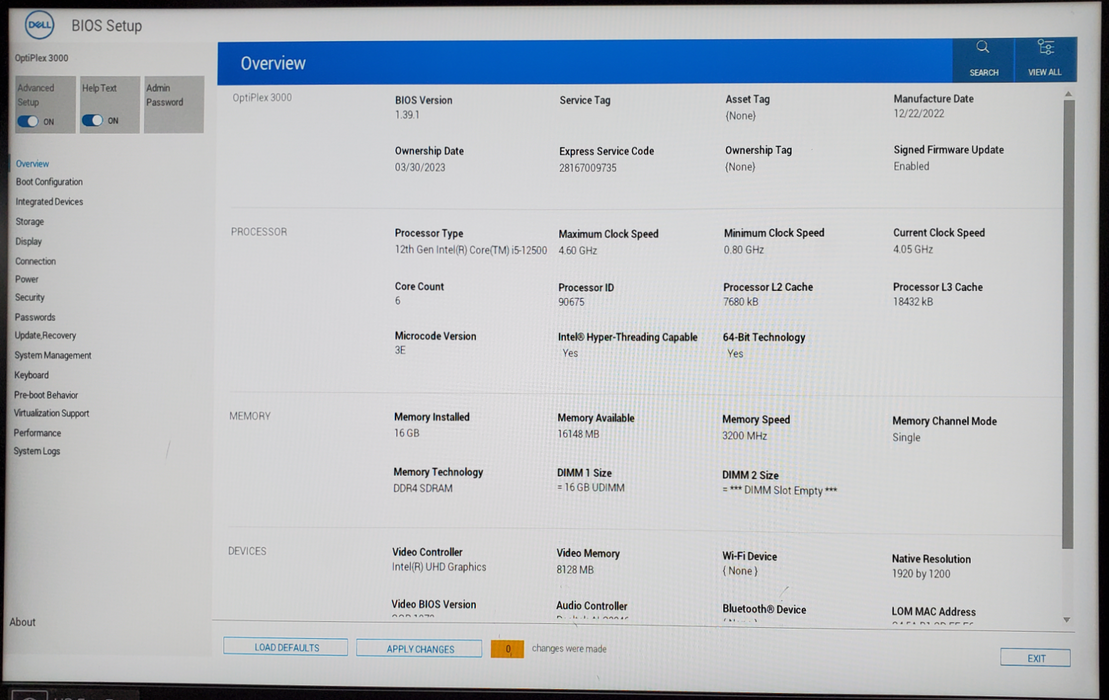The image size is (1109, 700).
Task: Click Manufacture Date 12/22/2022
Action: tap(919, 113)
